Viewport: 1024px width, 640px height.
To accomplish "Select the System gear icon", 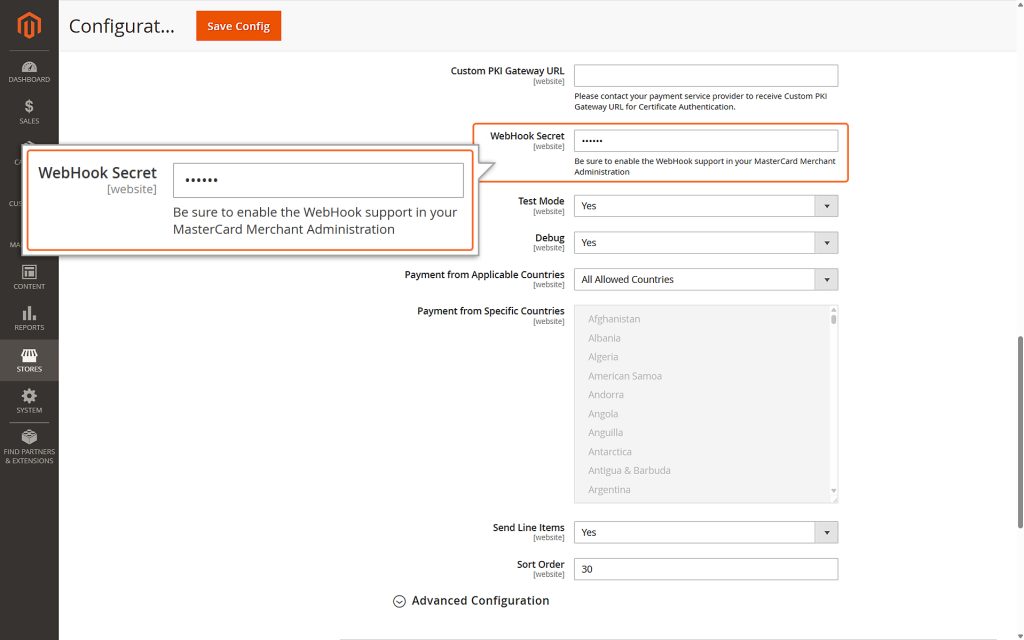I will click(29, 398).
